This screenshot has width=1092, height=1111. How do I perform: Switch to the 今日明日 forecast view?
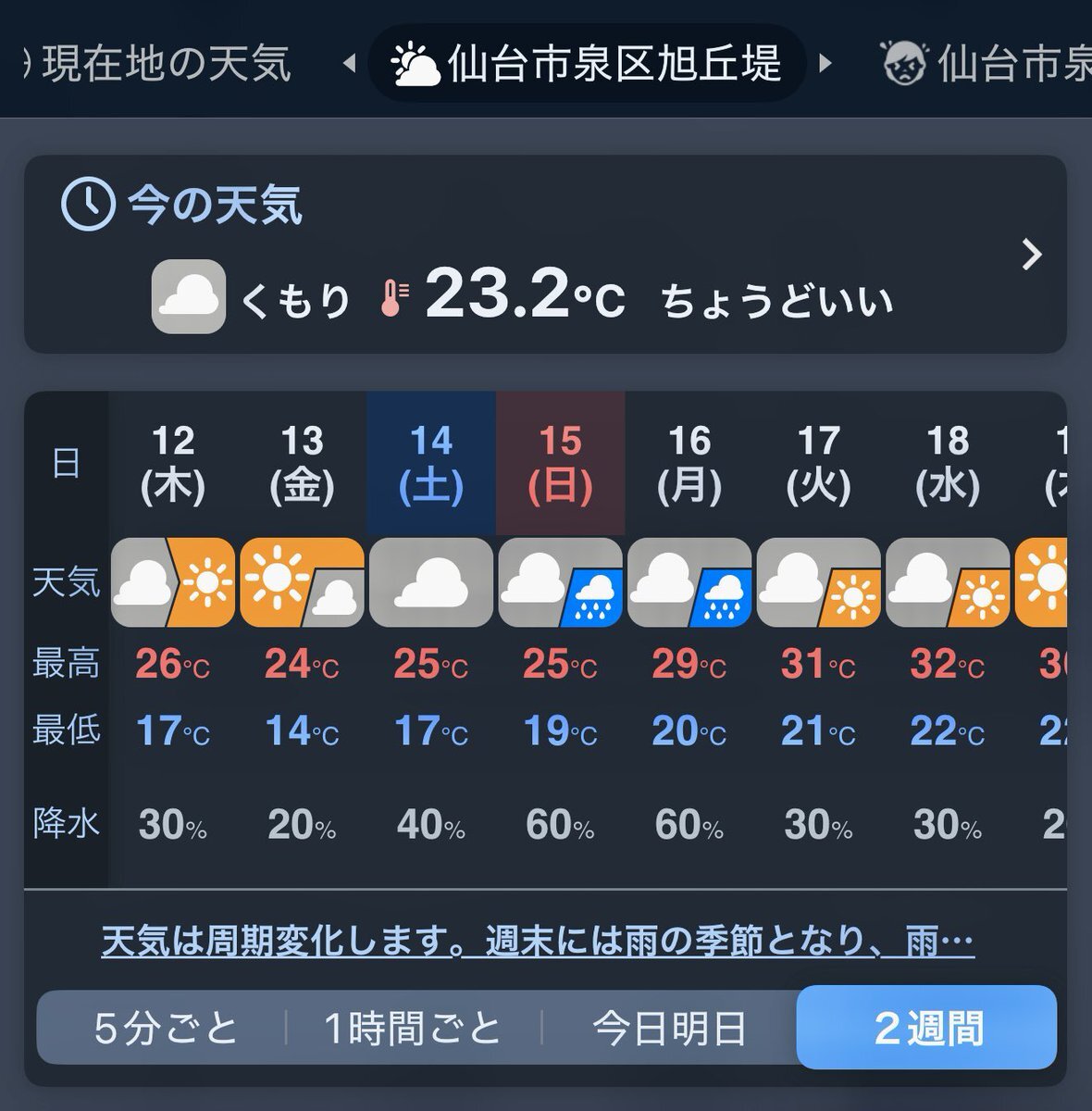tap(669, 1029)
